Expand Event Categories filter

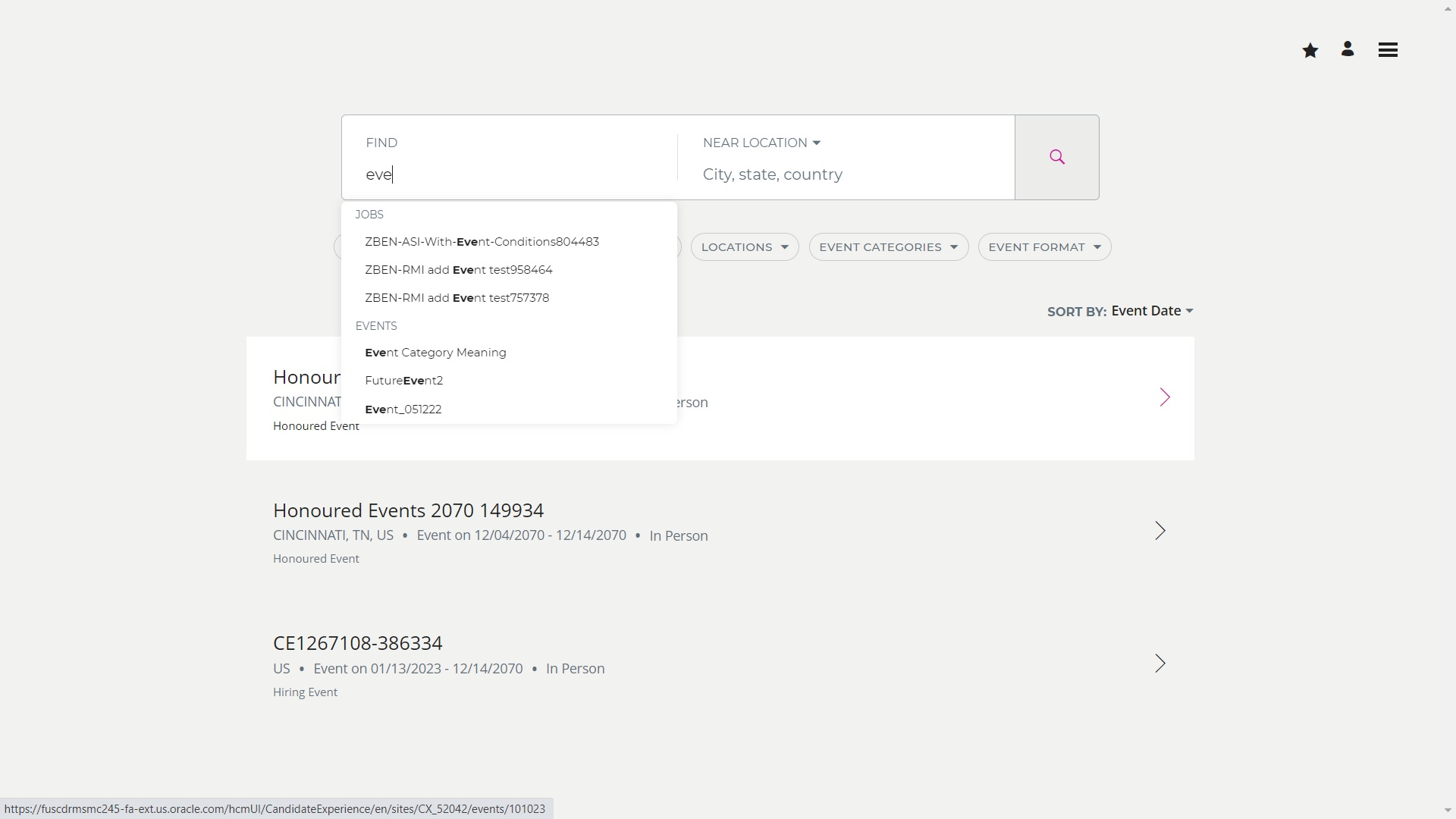888,247
